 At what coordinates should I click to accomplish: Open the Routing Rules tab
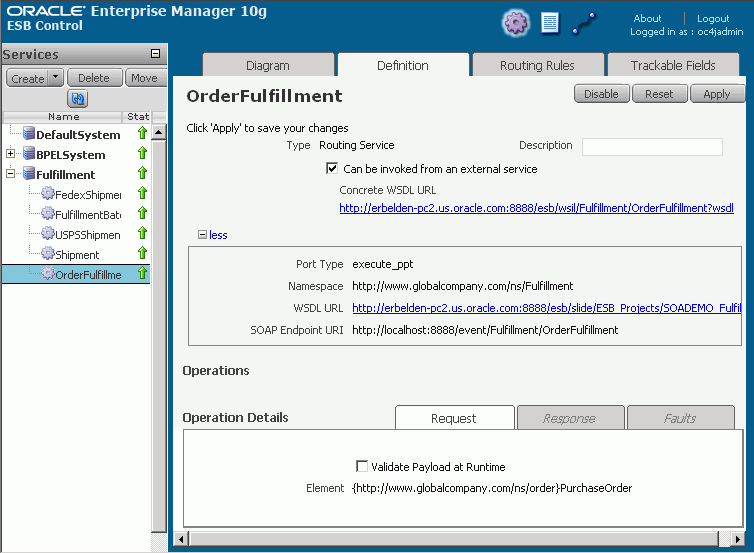pos(538,65)
